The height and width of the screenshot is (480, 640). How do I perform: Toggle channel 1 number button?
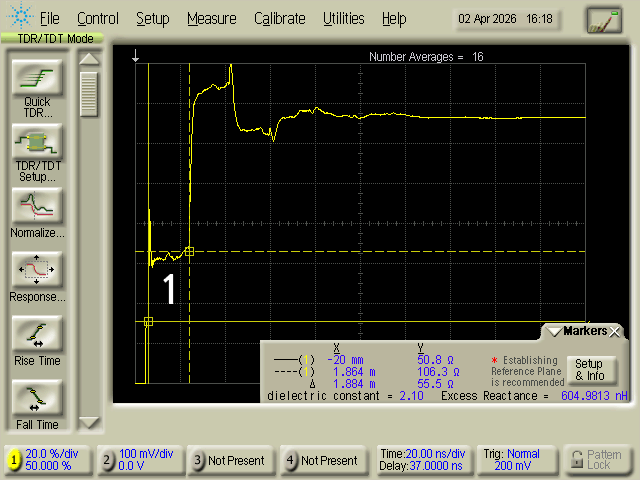15,460
